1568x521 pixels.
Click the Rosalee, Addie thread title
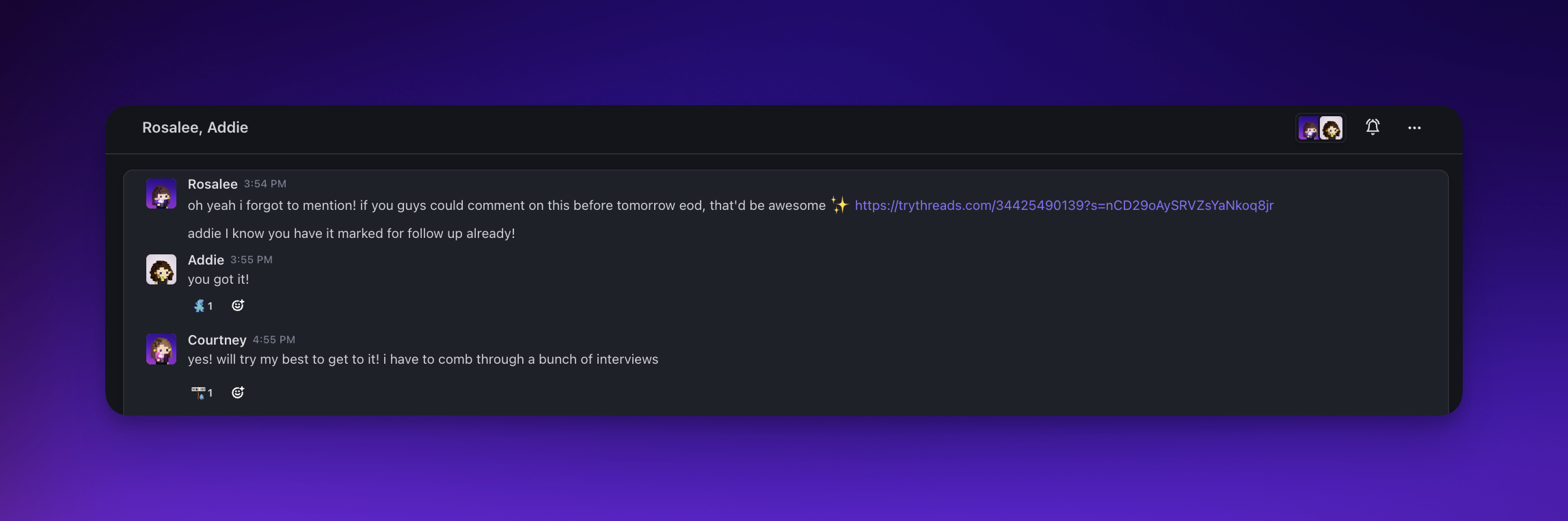tap(195, 128)
